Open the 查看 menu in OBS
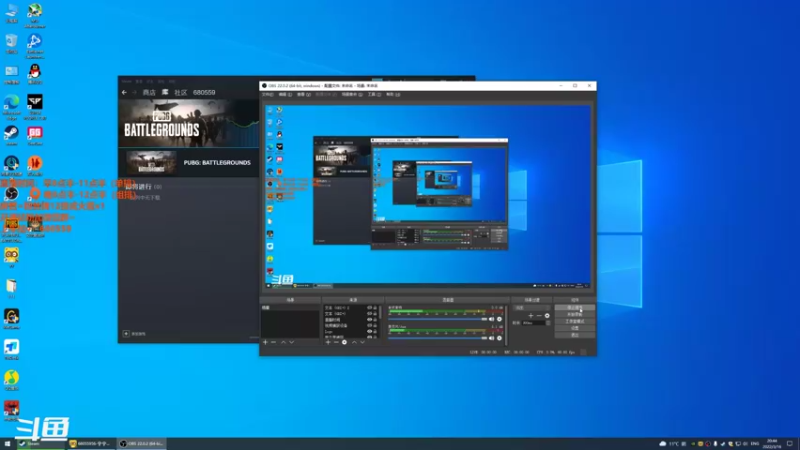 304,94
